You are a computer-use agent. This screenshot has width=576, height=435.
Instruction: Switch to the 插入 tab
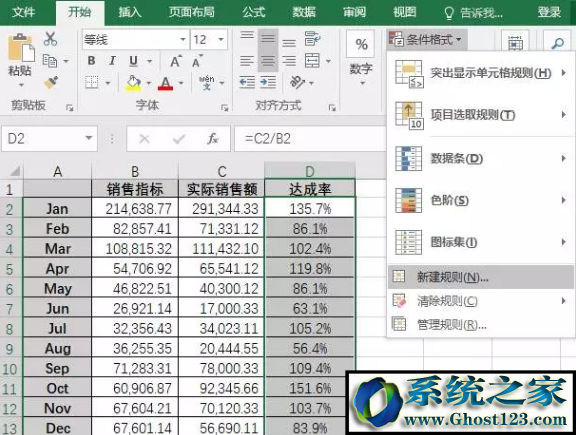130,12
